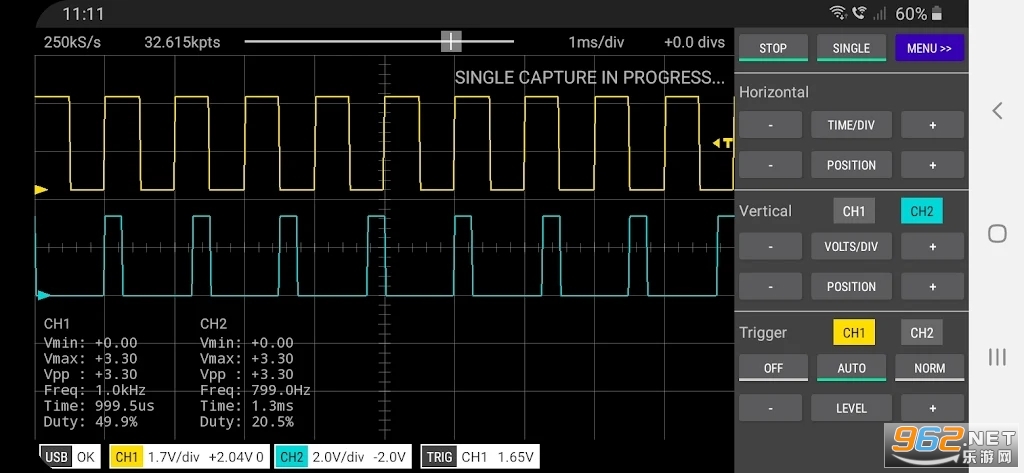Tap the trigger level T marker
The width and height of the screenshot is (1024, 473).
coord(724,144)
